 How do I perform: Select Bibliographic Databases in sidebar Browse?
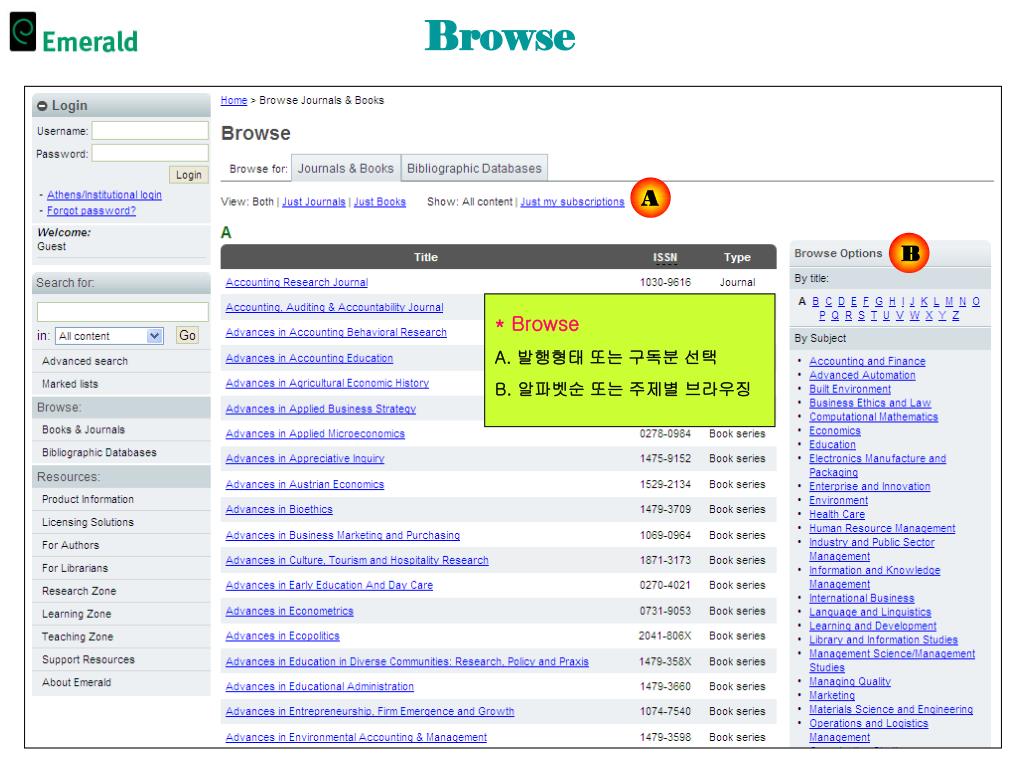99,453
